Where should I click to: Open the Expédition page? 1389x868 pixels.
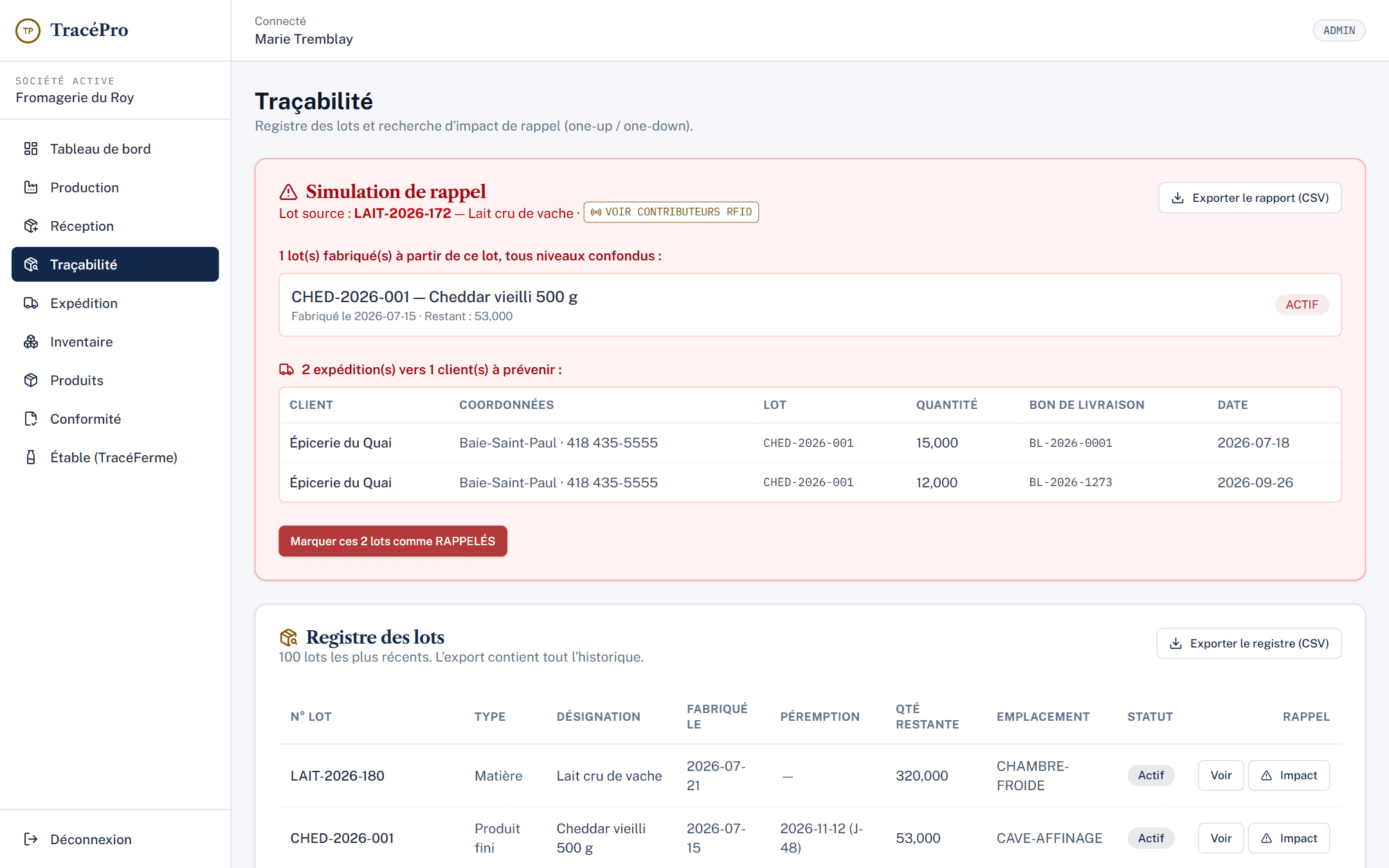coord(115,303)
